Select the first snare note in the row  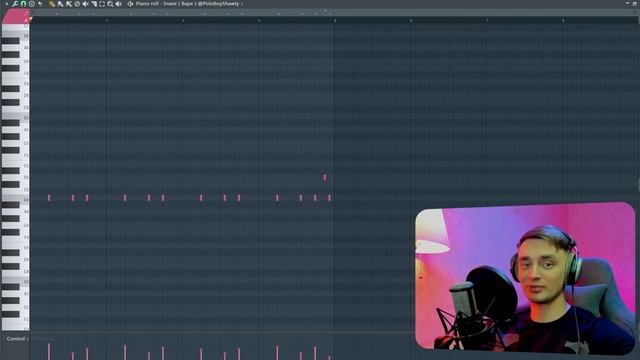[x=49, y=198]
